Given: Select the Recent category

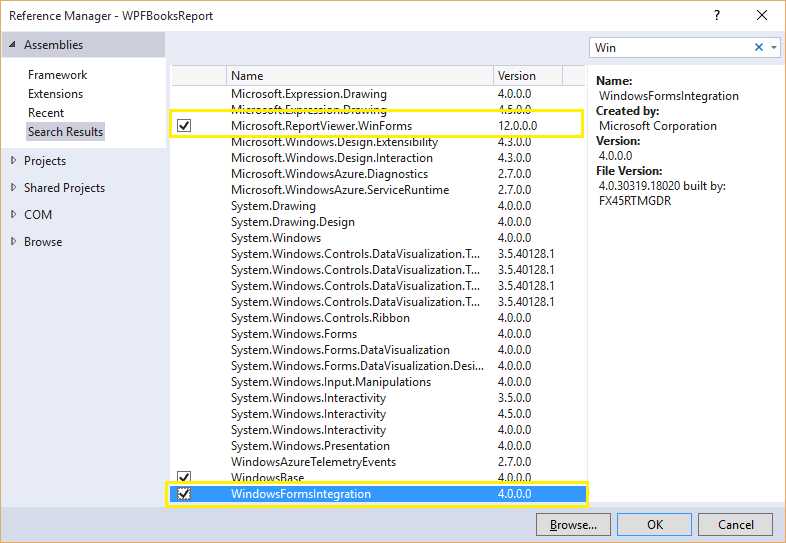Looking at the screenshot, I should tap(46, 113).
